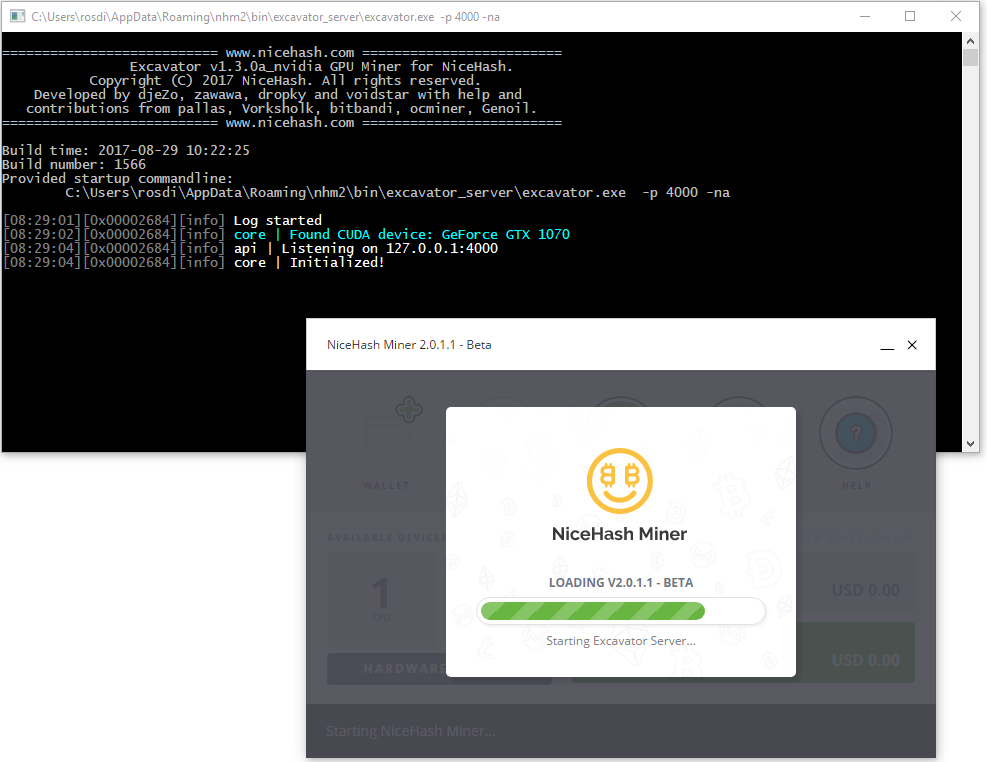Close the excavator console window
The width and height of the screenshot is (987, 762).
[x=956, y=16]
